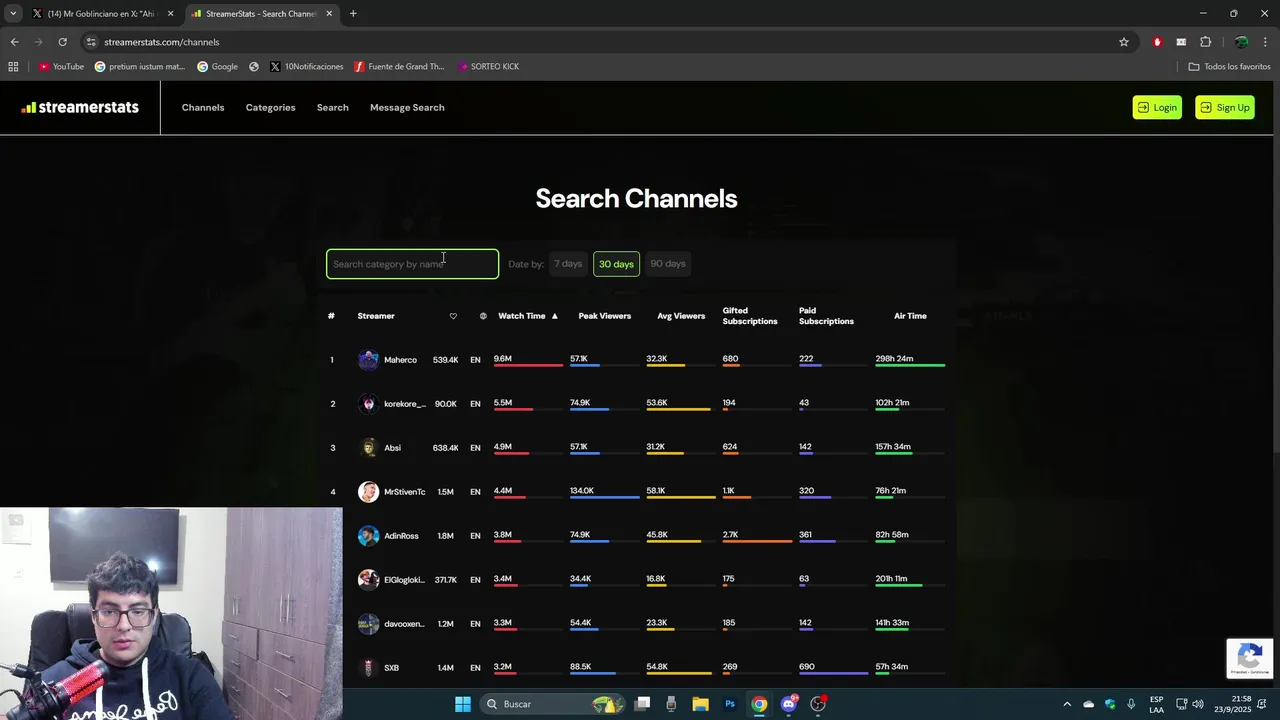Viewport: 1280px width, 720px height.
Task: Open the Chrome profile avatar
Action: tap(1241, 42)
